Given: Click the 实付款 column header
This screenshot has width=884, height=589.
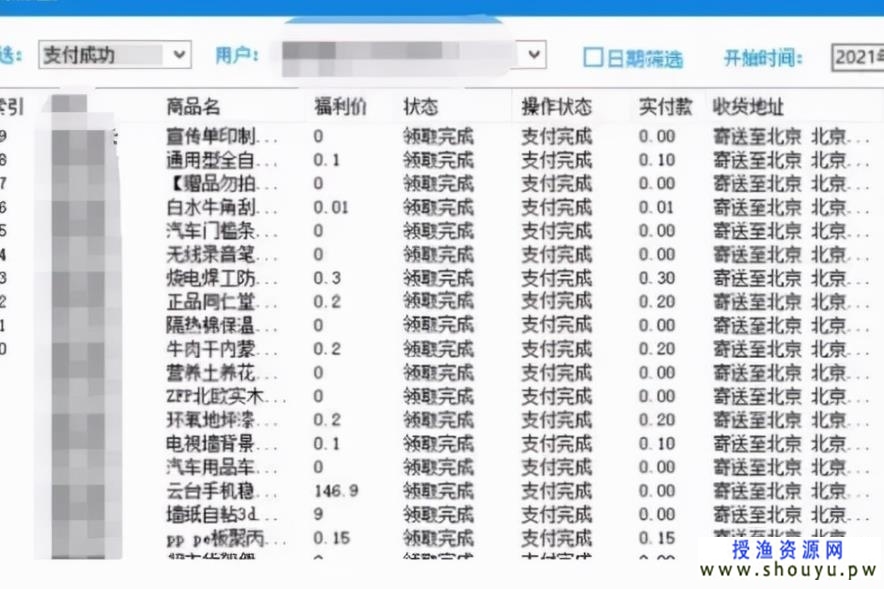Looking at the screenshot, I should [665, 107].
